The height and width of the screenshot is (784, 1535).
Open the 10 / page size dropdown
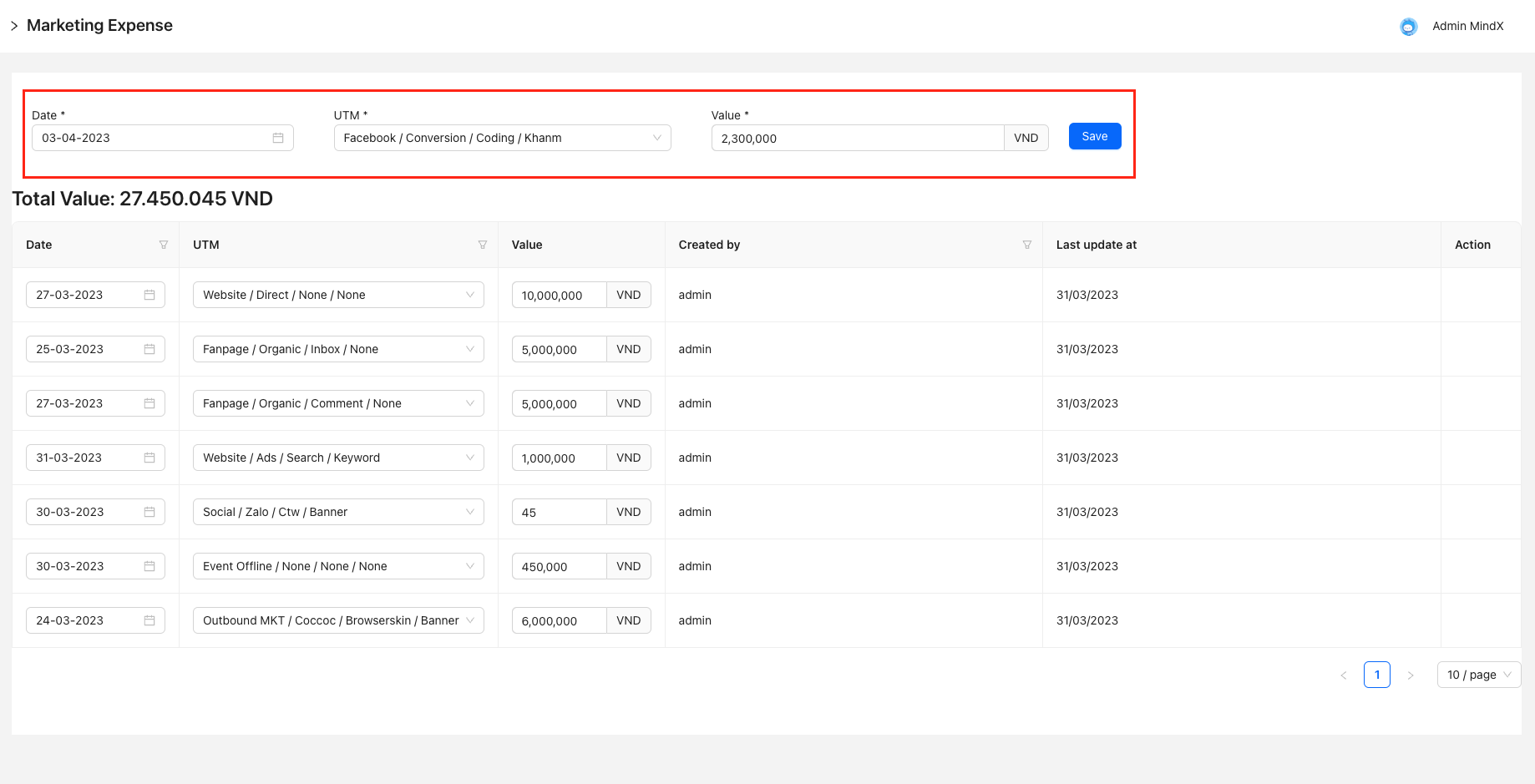[1478, 675]
